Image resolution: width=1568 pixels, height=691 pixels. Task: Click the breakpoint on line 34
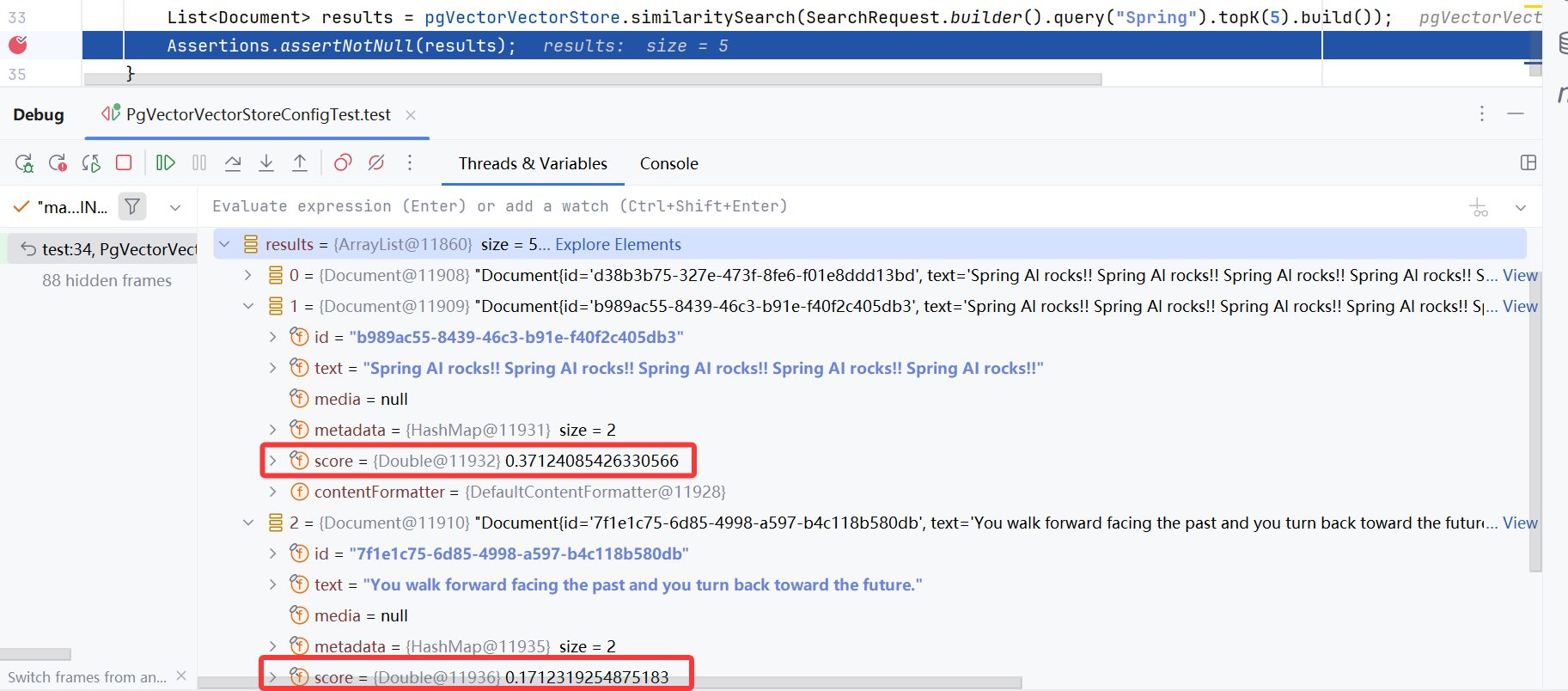tap(17, 45)
